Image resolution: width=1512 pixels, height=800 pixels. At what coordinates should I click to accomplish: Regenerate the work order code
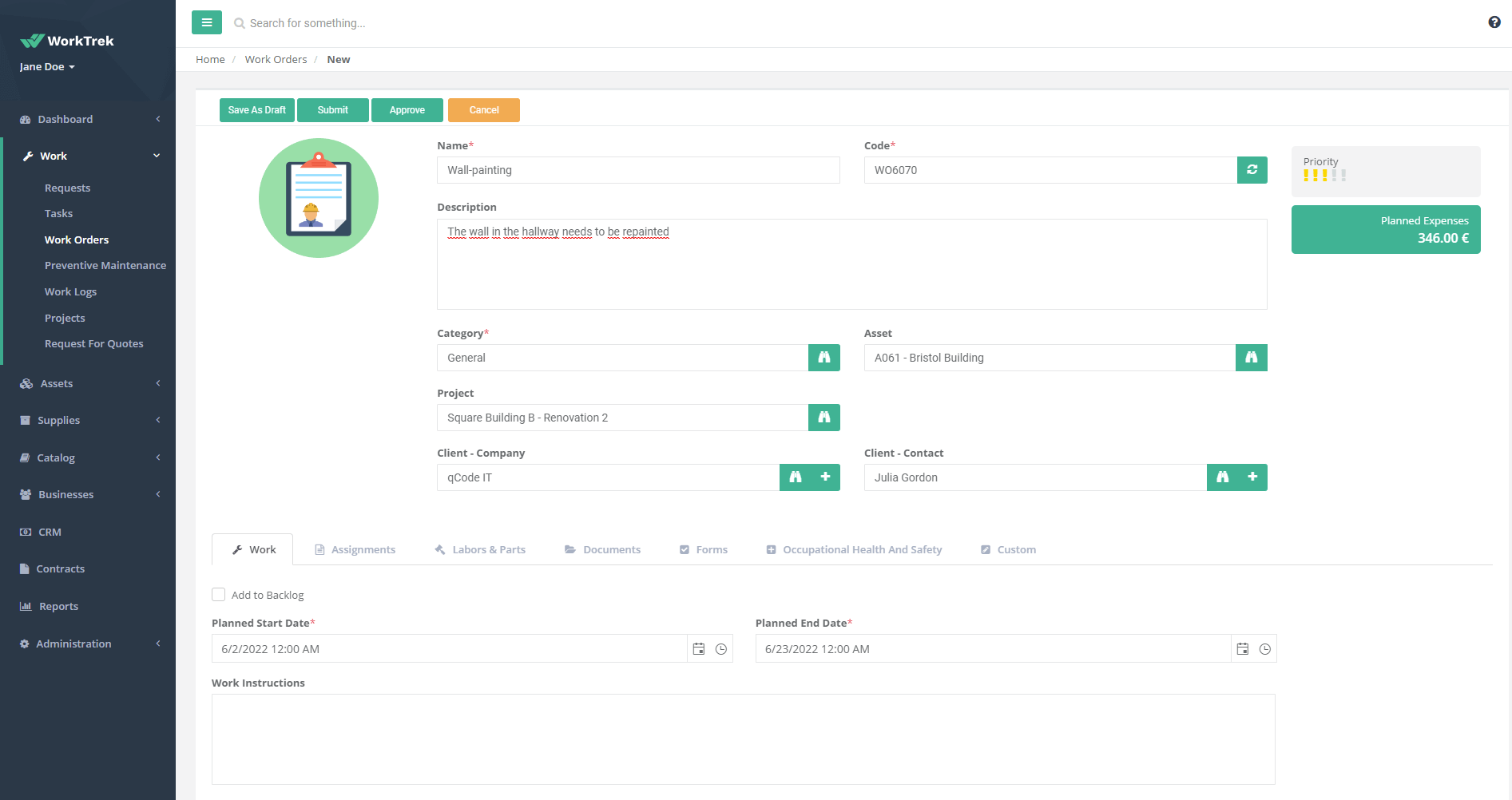click(1252, 170)
